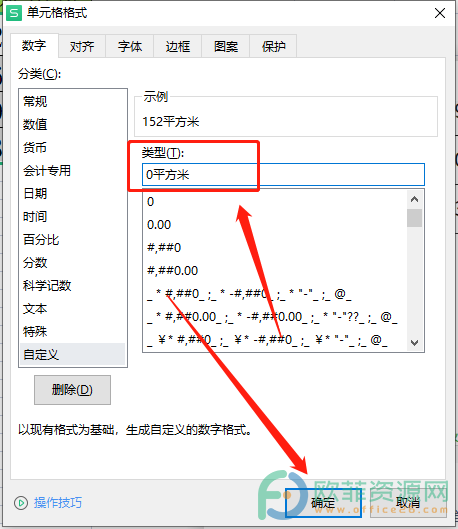Click the play icon beside 操作技巧

(x=21, y=503)
